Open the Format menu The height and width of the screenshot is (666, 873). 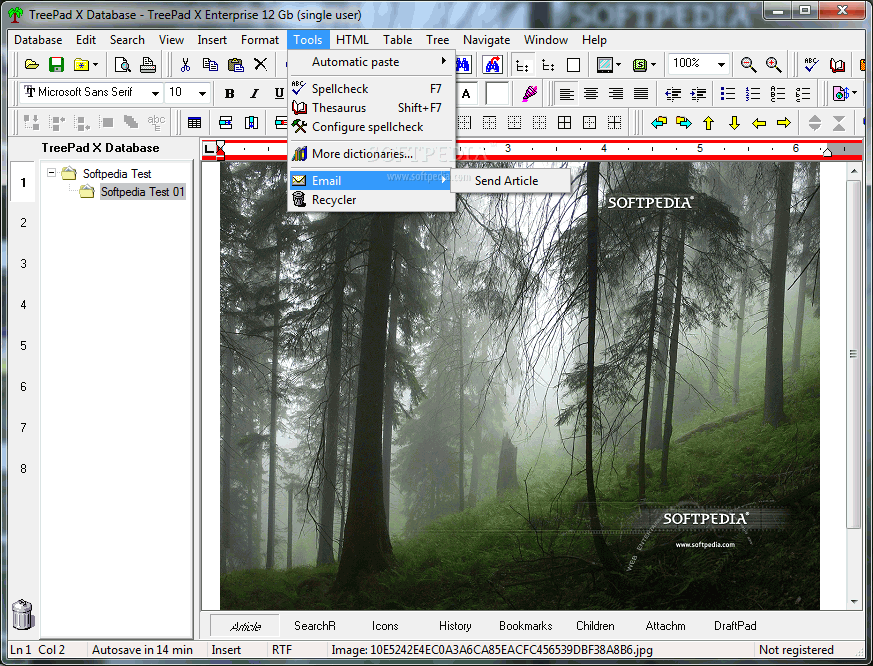click(x=259, y=40)
